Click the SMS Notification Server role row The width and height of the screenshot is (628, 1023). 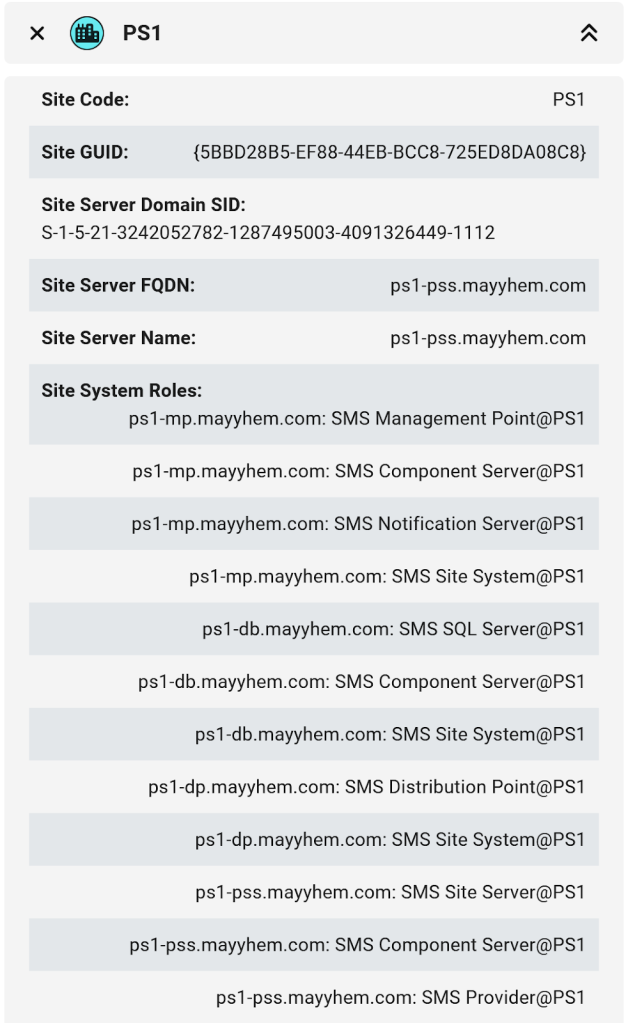coord(358,523)
